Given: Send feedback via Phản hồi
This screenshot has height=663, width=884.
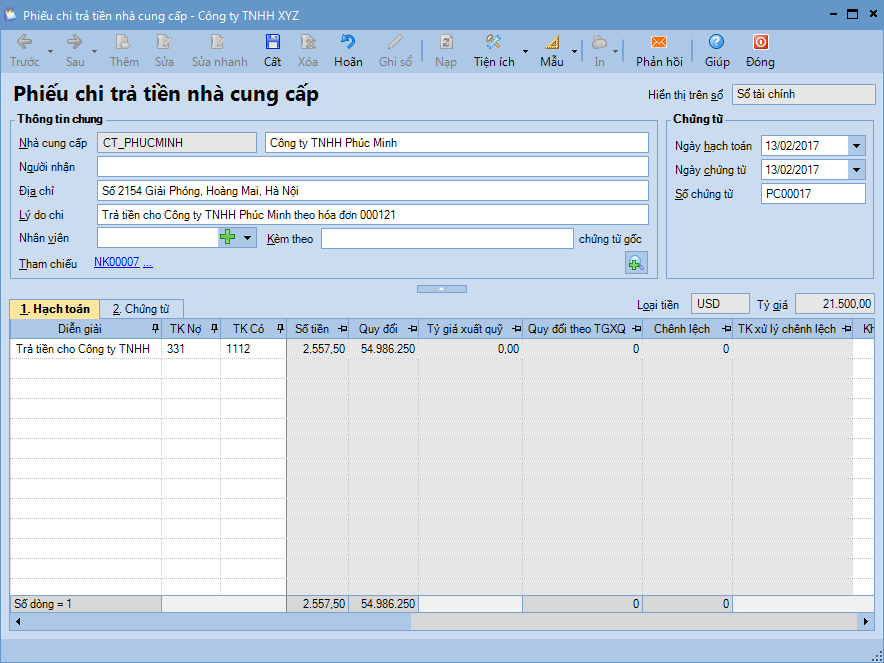Looking at the screenshot, I should [659, 50].
